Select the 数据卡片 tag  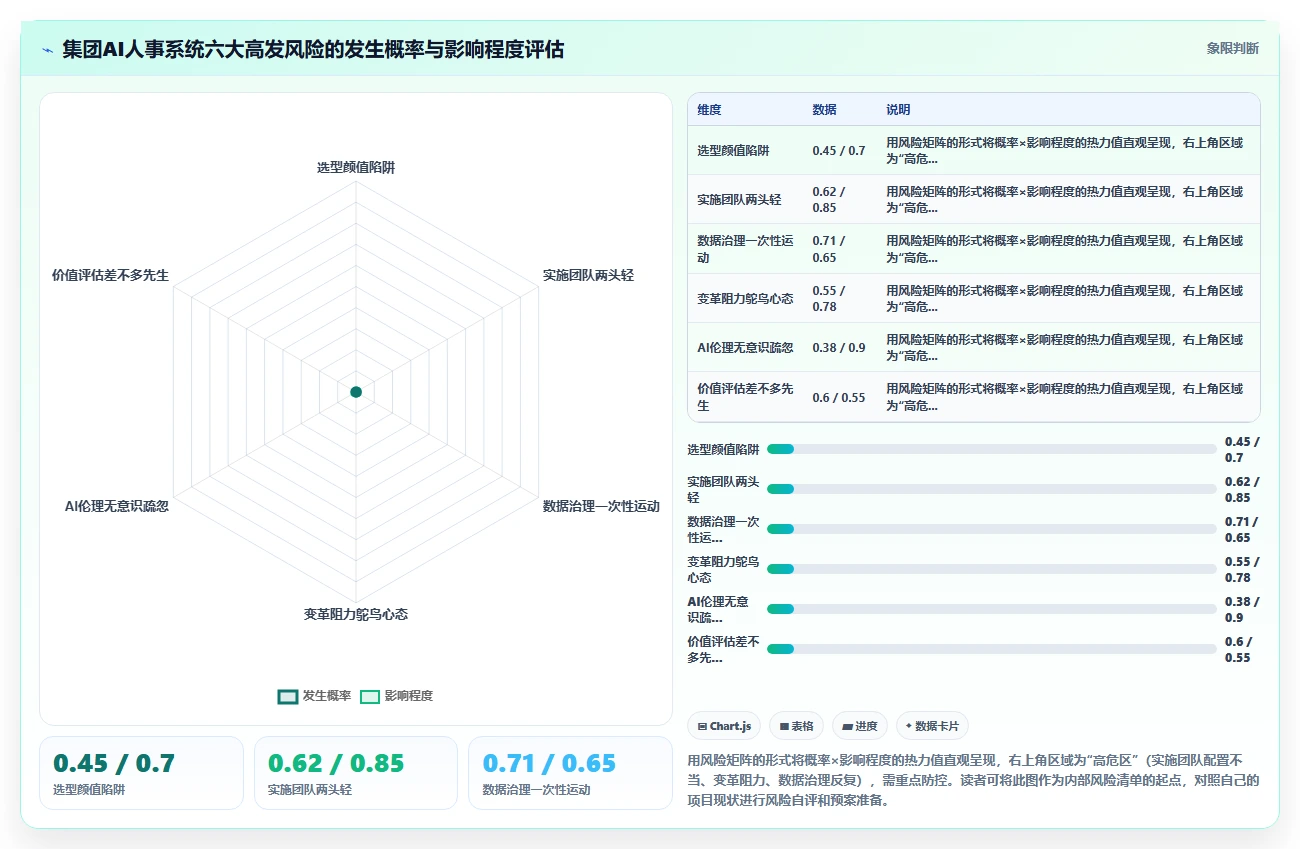coord(932,726)
